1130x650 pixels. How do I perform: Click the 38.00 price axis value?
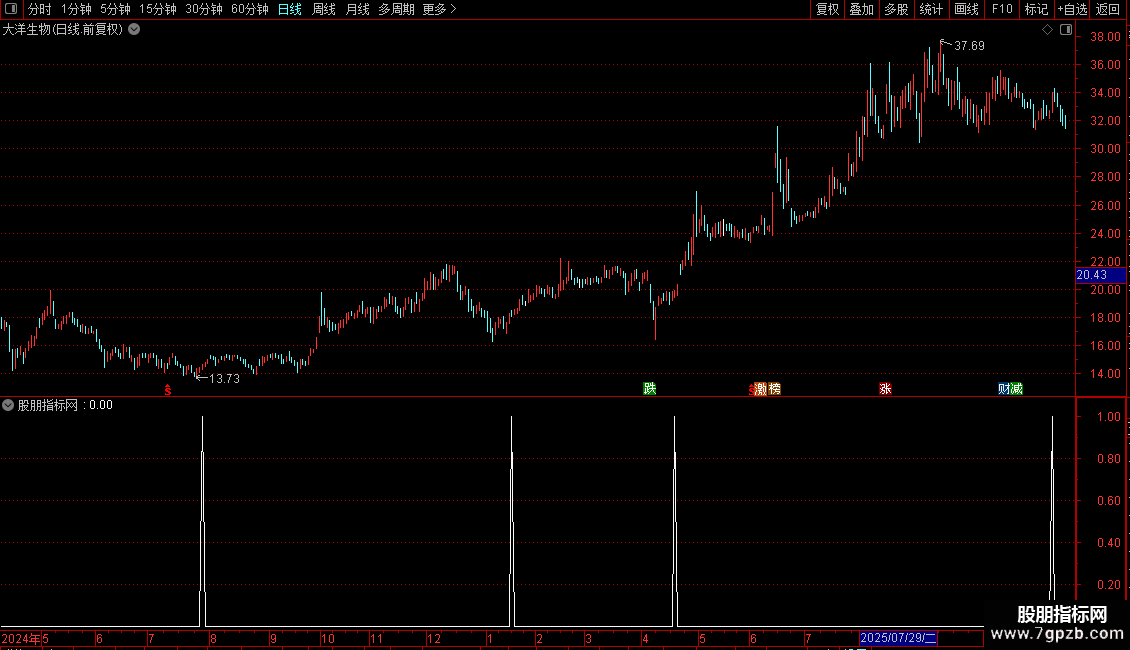(x=1105, y=37)
